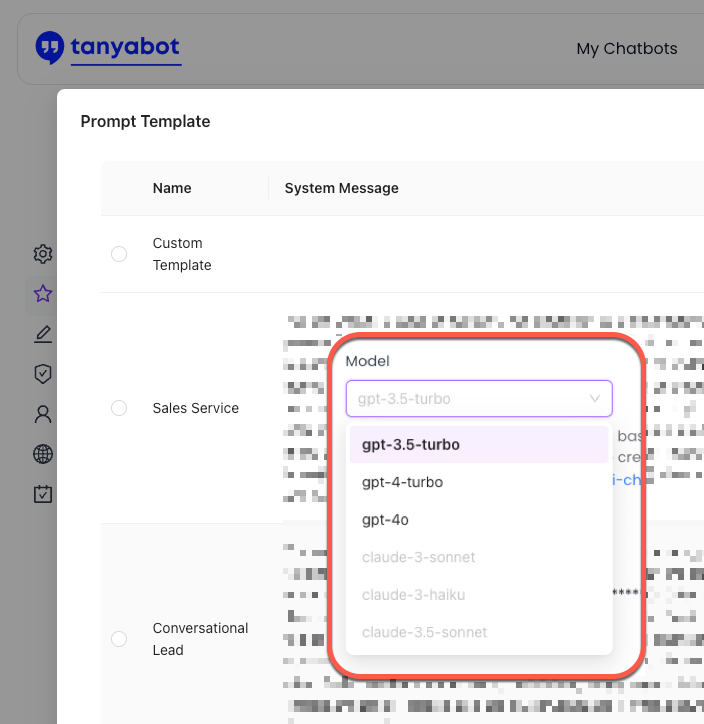The height and width of the screenshot is (724, 704).
Task: Select the star icon in sidebar
Action: [x=42, y=294]
